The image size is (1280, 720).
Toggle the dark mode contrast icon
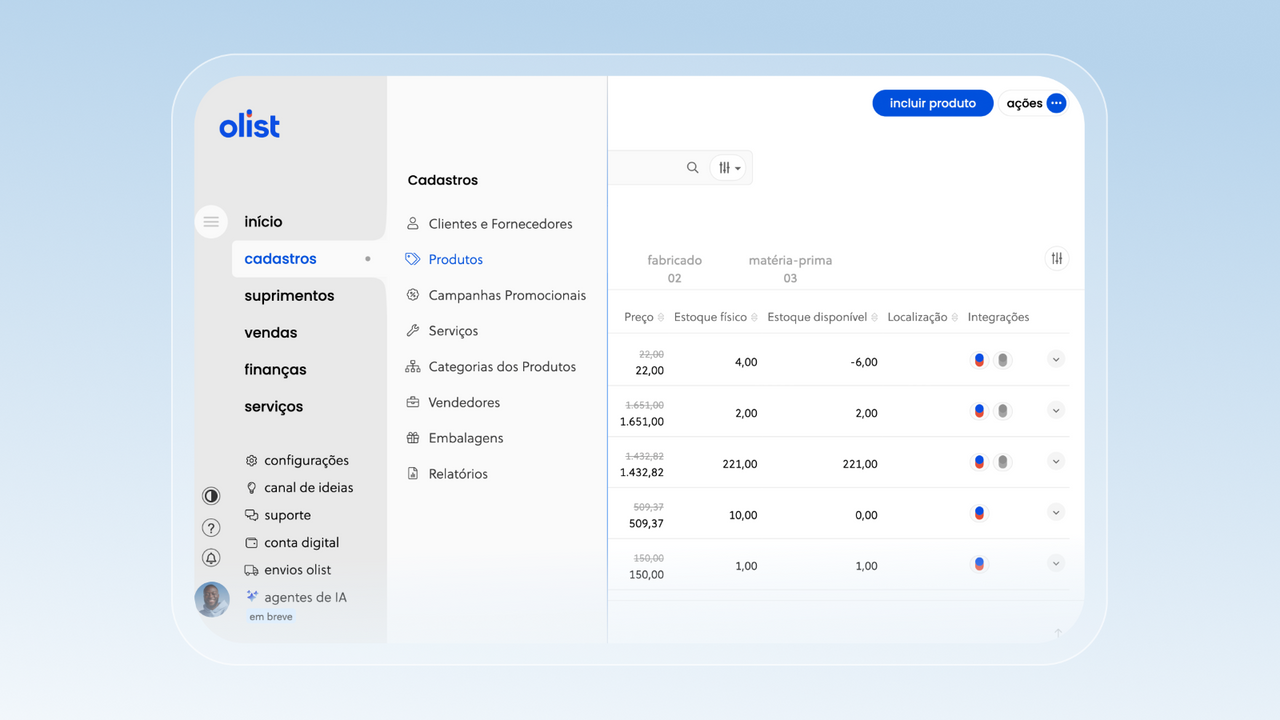[211, 496]
